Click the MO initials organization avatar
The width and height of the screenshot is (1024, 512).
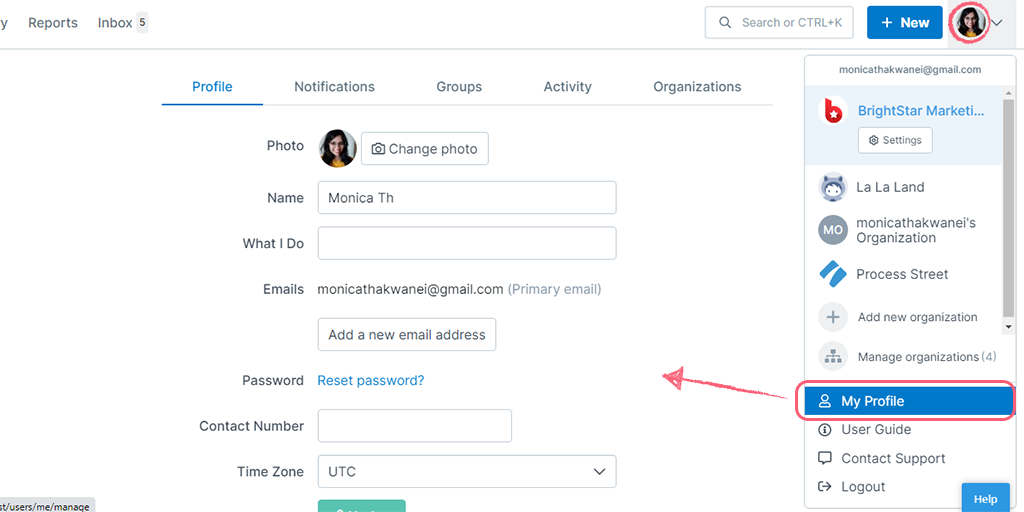tap(833, 231)
